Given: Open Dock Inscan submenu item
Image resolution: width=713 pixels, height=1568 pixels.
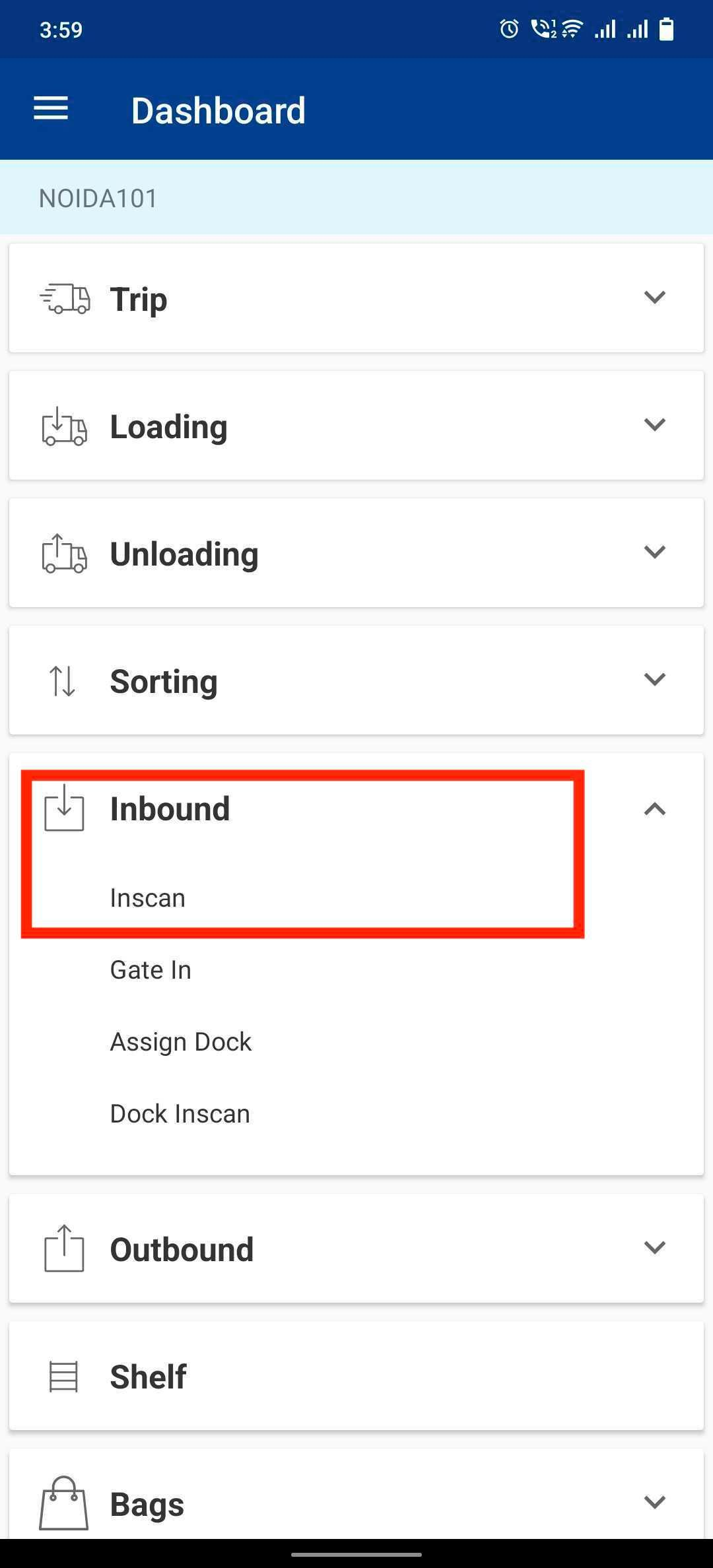Looking at the screenshot, I should pyautogui.click(x=180, y=1114).
